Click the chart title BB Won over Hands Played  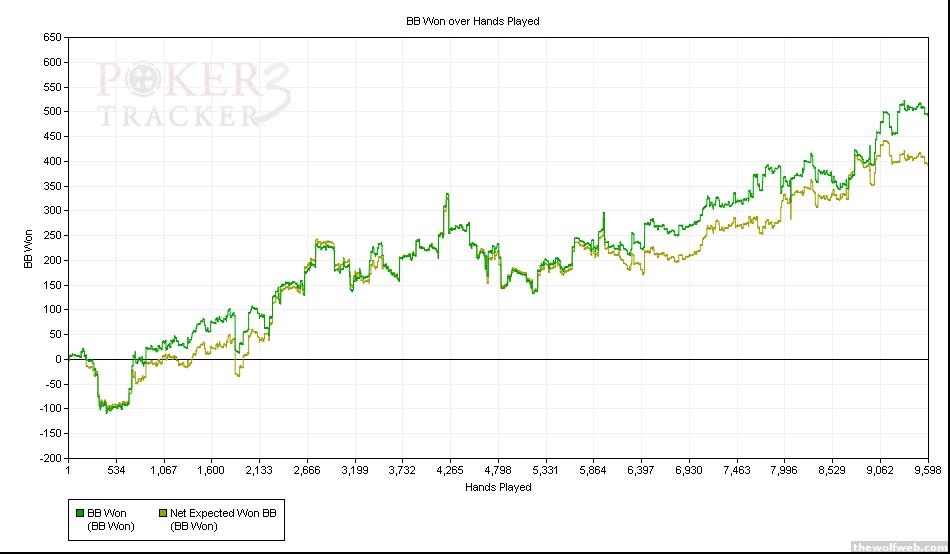click(473, 21)
